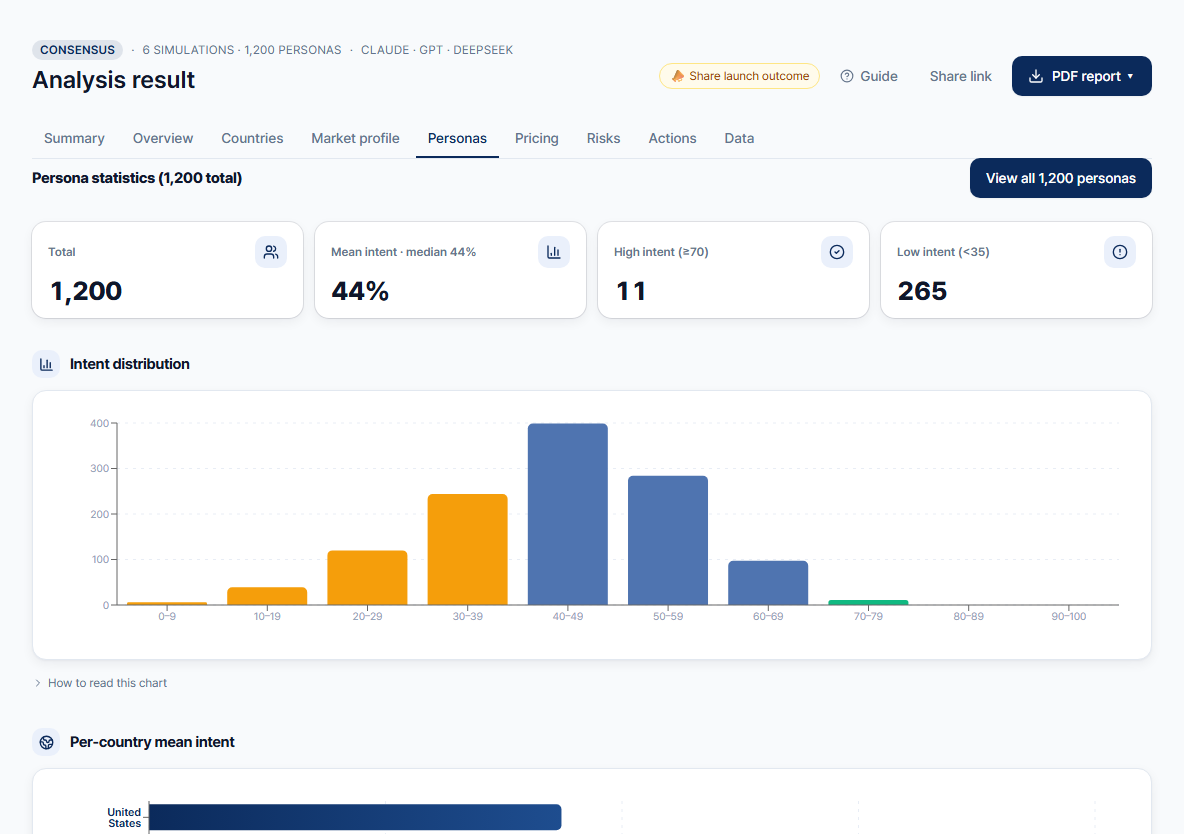Viewport: 1184px width, 834px height.
Task: Expand How to read this chart
Action: 100,683
